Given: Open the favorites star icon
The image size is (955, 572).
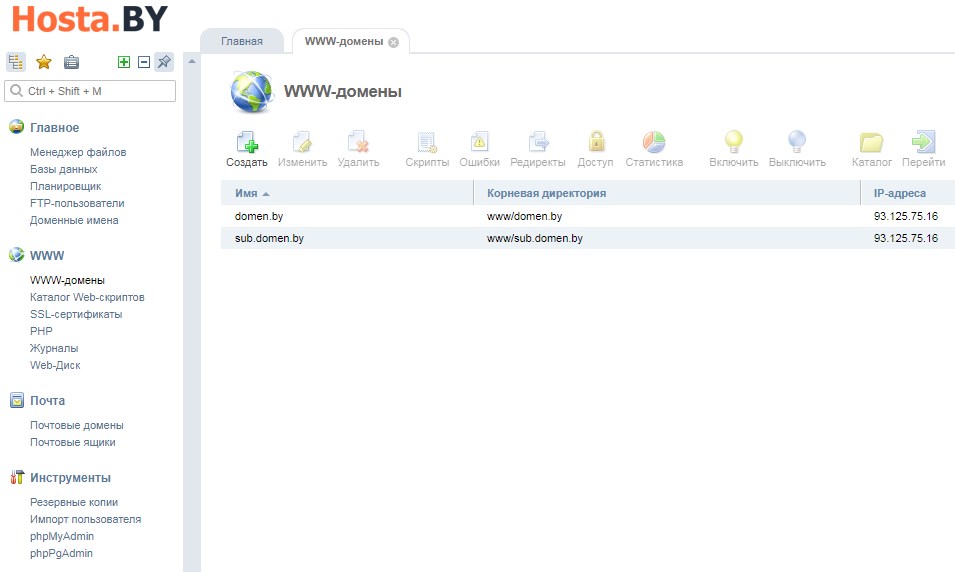Looking at the screenshot, I should [x=44, y=62].
